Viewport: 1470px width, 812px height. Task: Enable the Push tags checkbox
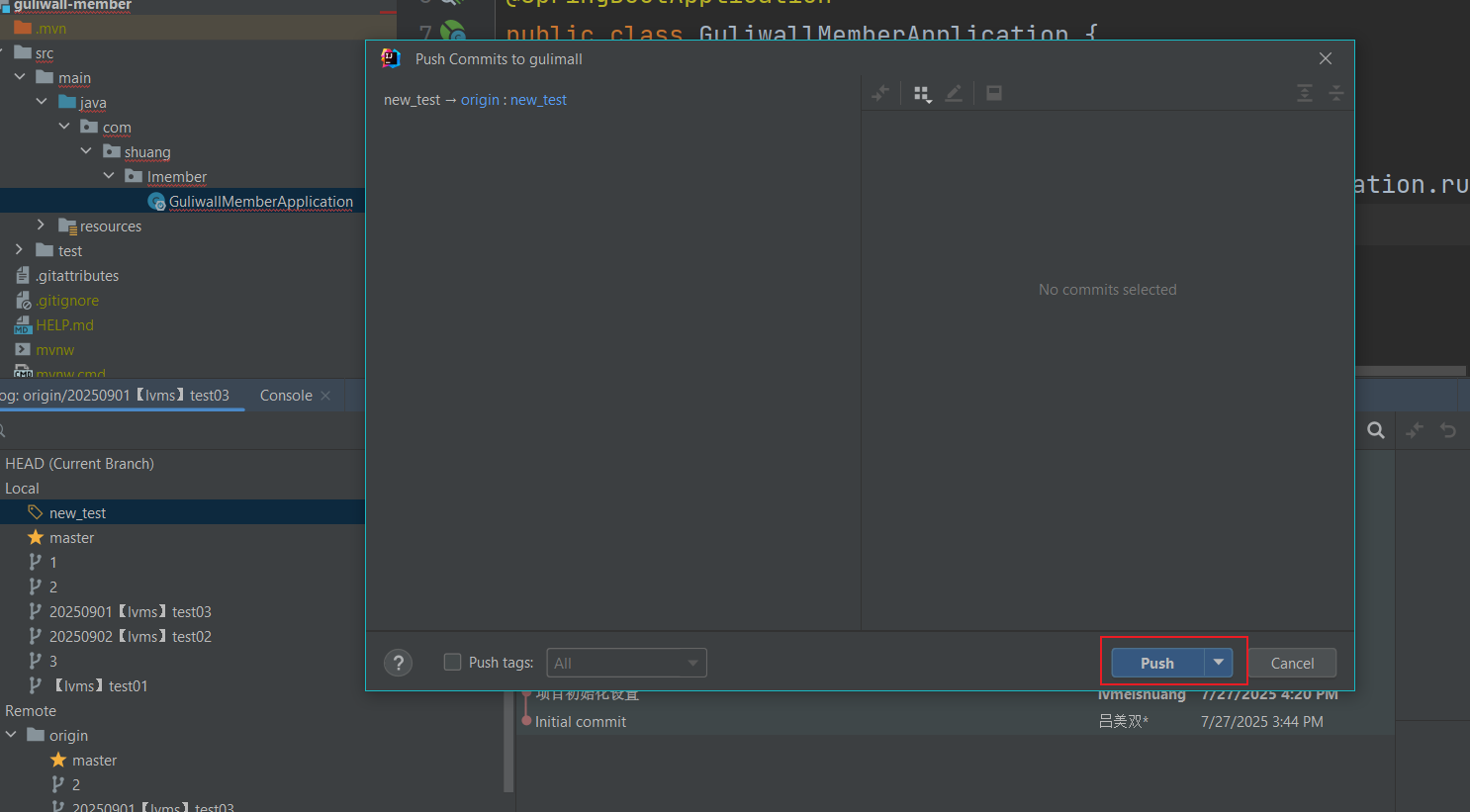point(452,662)
